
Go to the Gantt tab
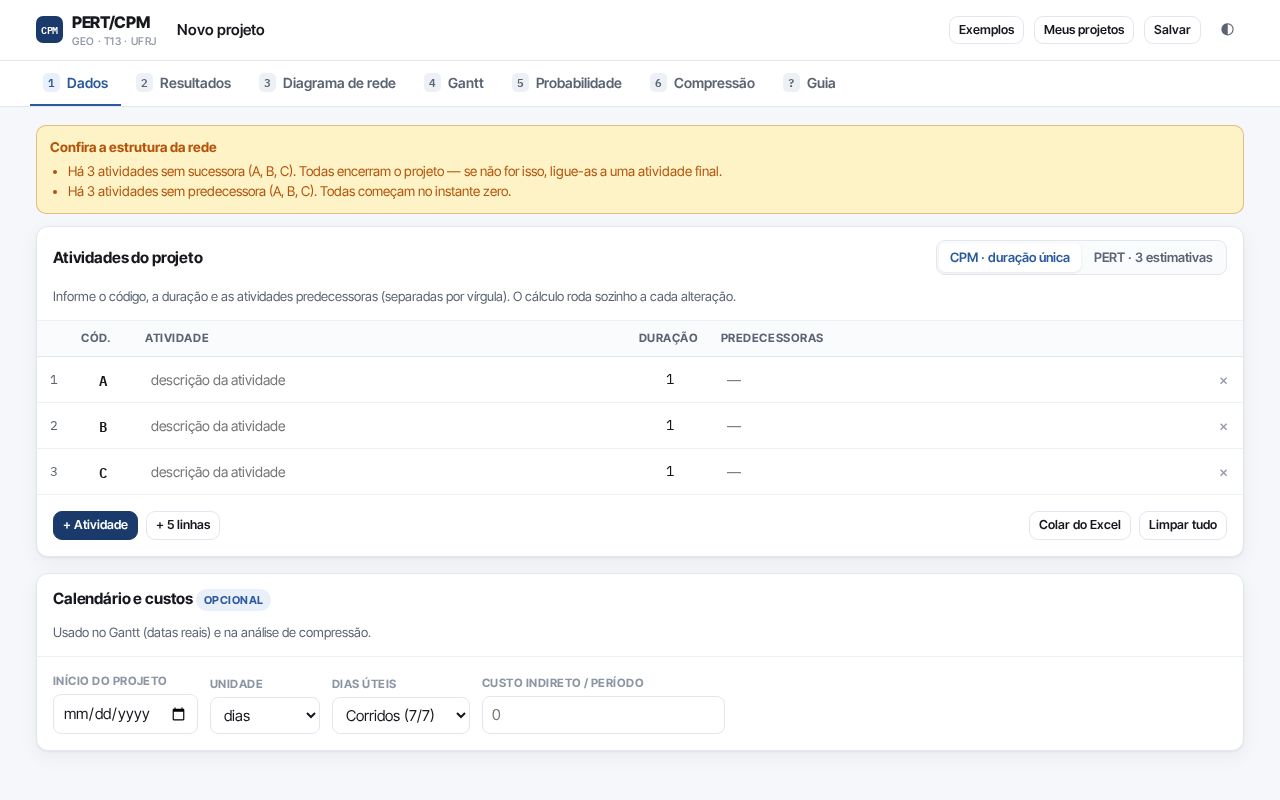pyautogui.click(x=454, y=83)
